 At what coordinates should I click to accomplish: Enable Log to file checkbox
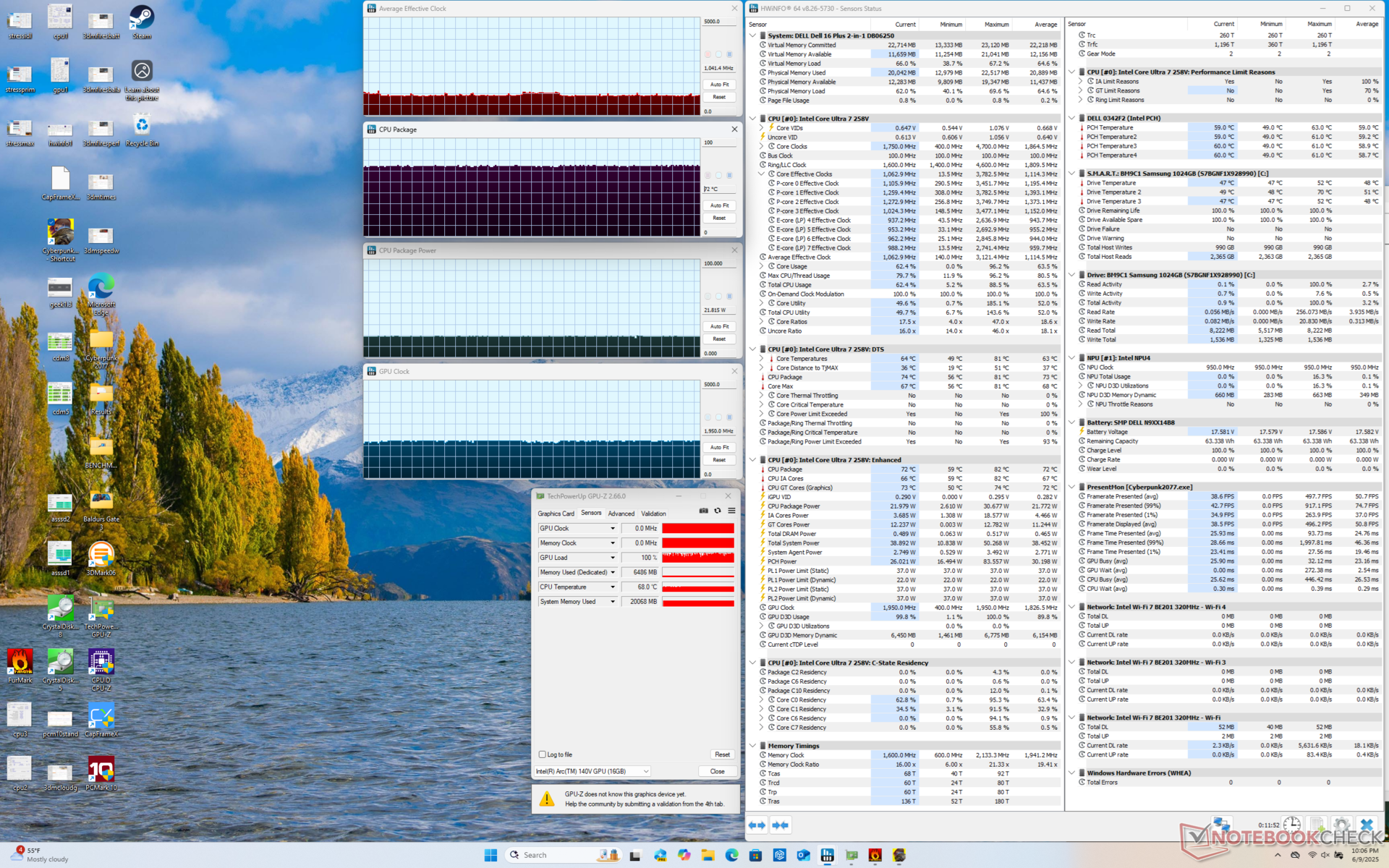(x=543, y=754)
